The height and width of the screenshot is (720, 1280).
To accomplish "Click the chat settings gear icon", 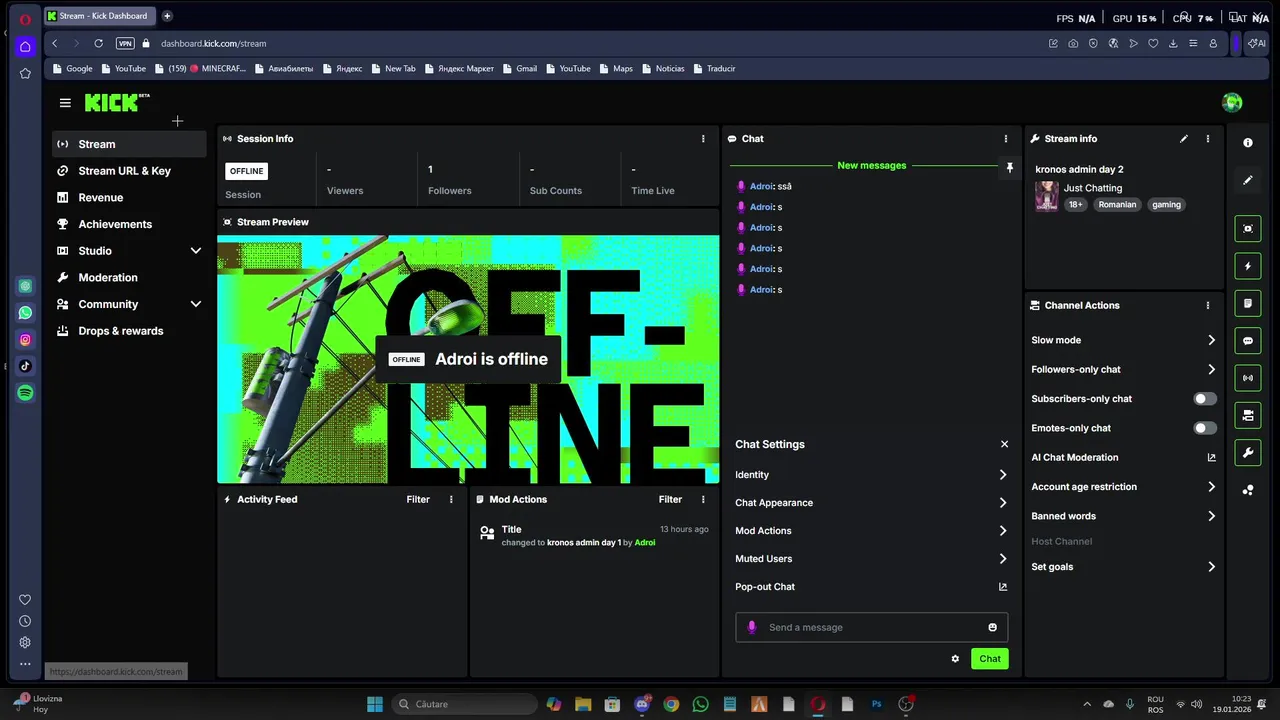I will click(955, 659).
